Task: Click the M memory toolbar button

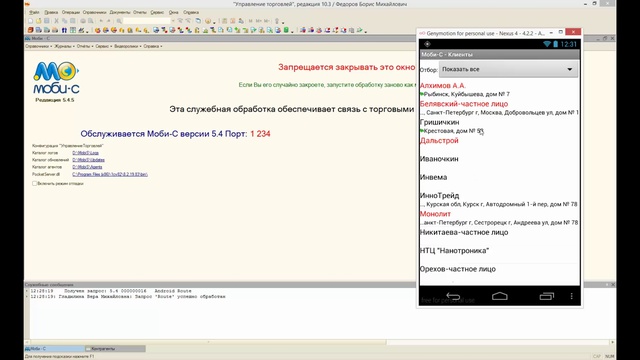Action: coord(251,21)
